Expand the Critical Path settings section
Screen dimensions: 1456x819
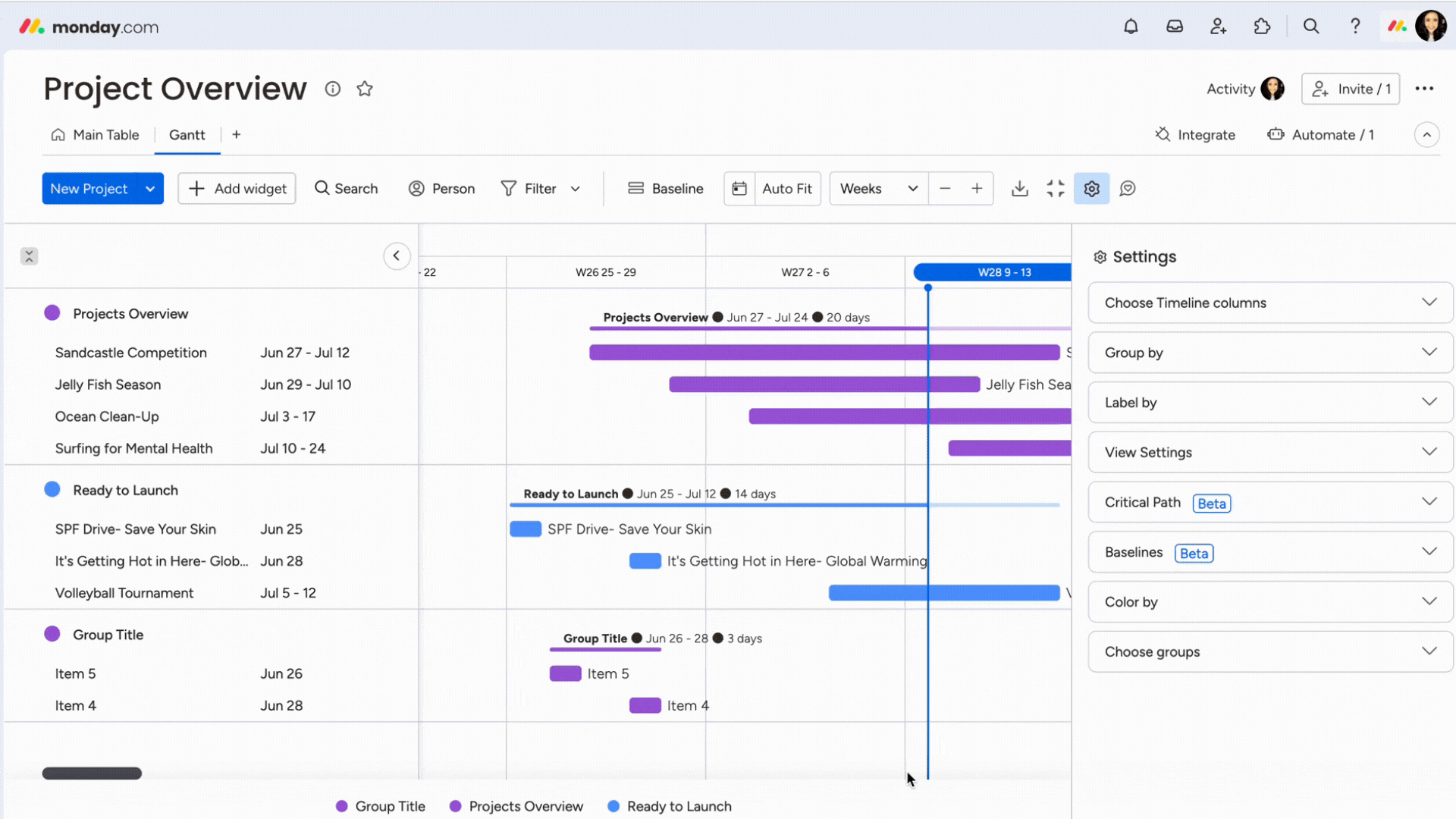(1269, 502)
